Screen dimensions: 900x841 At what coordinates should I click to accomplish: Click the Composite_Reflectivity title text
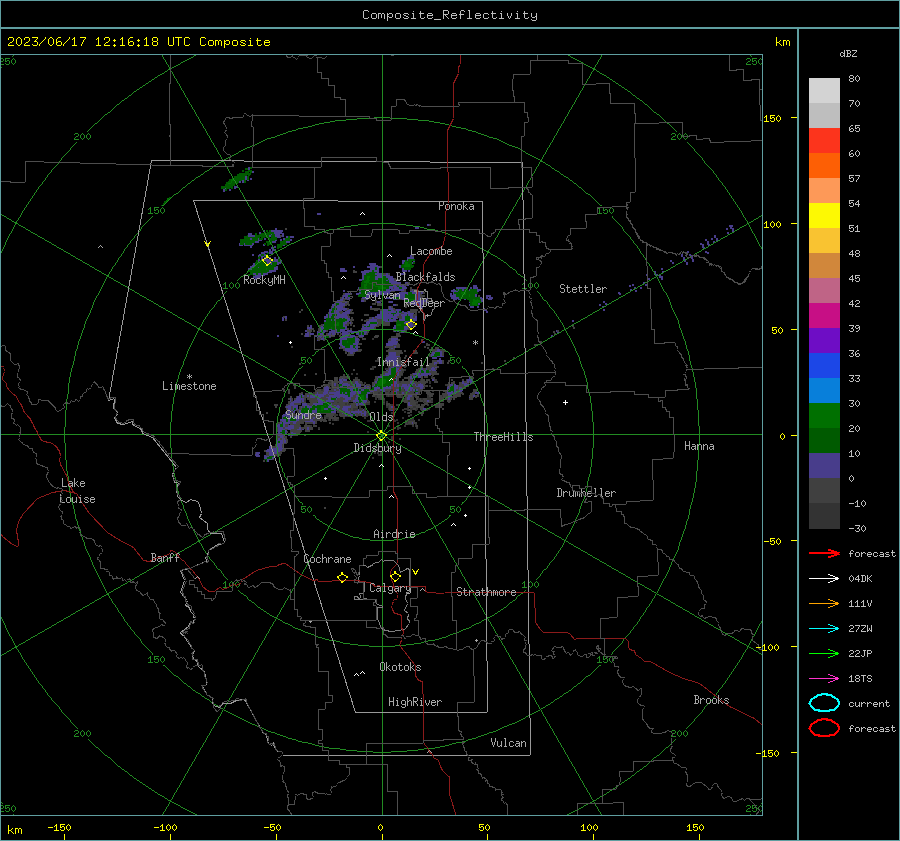click(449, 15)
